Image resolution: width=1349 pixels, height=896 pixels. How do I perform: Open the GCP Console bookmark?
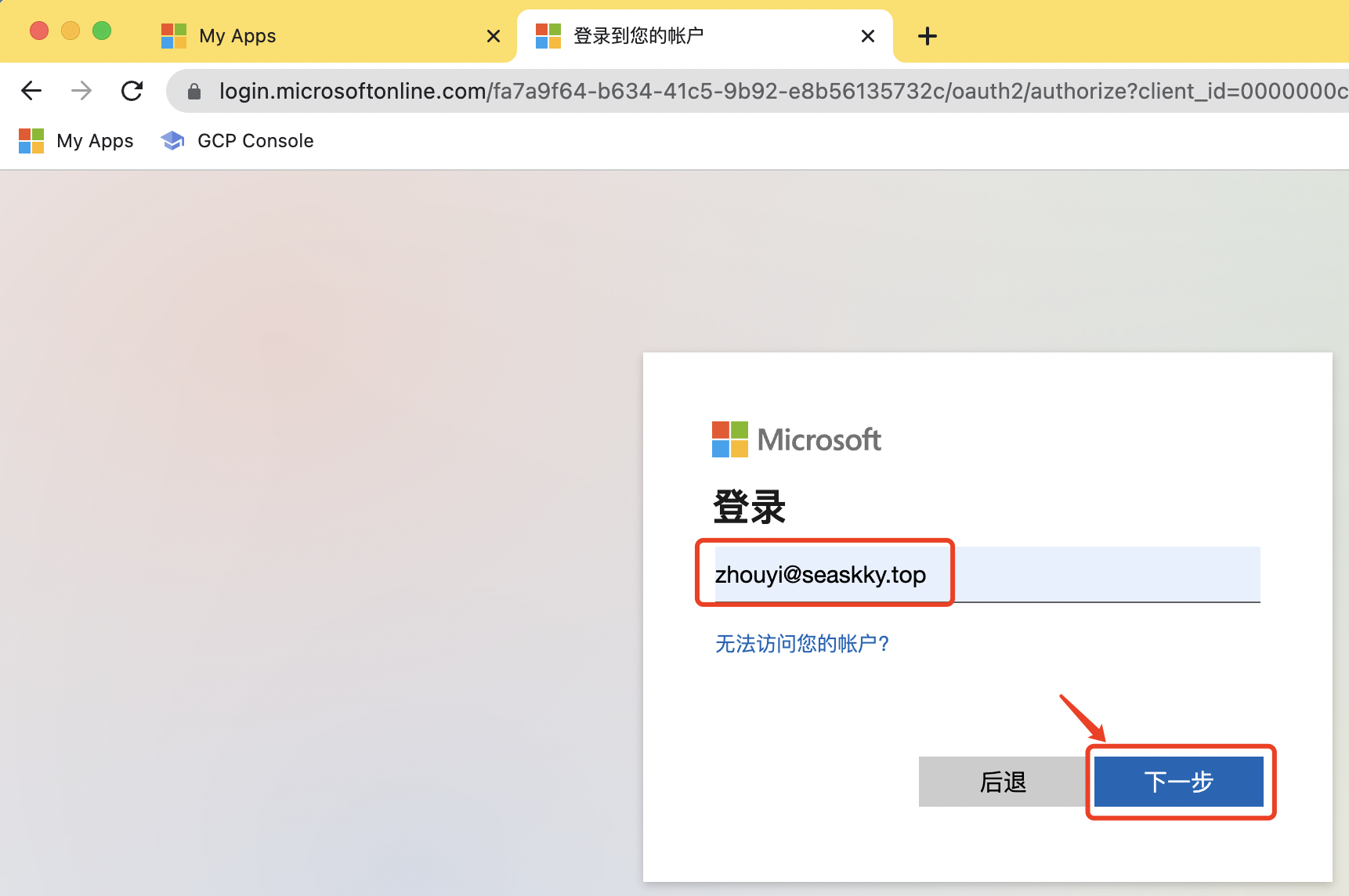(x=237, y=141)
